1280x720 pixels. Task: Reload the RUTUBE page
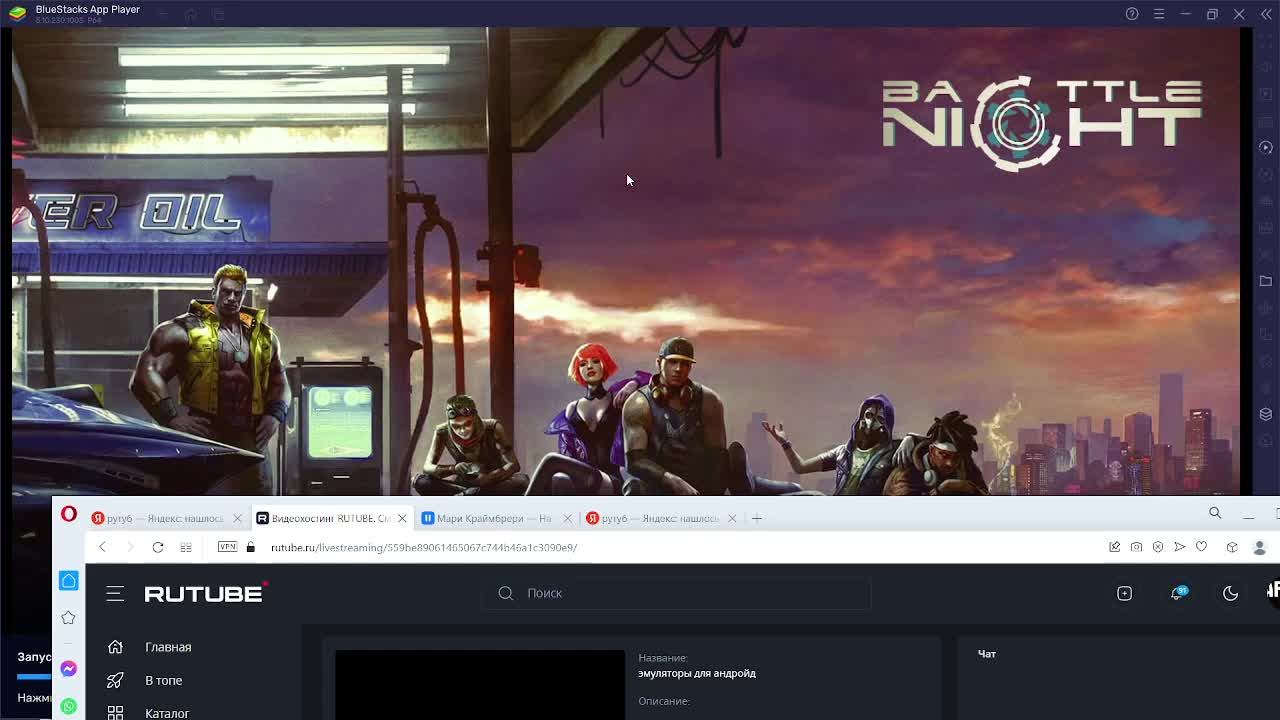click(158, 547)
